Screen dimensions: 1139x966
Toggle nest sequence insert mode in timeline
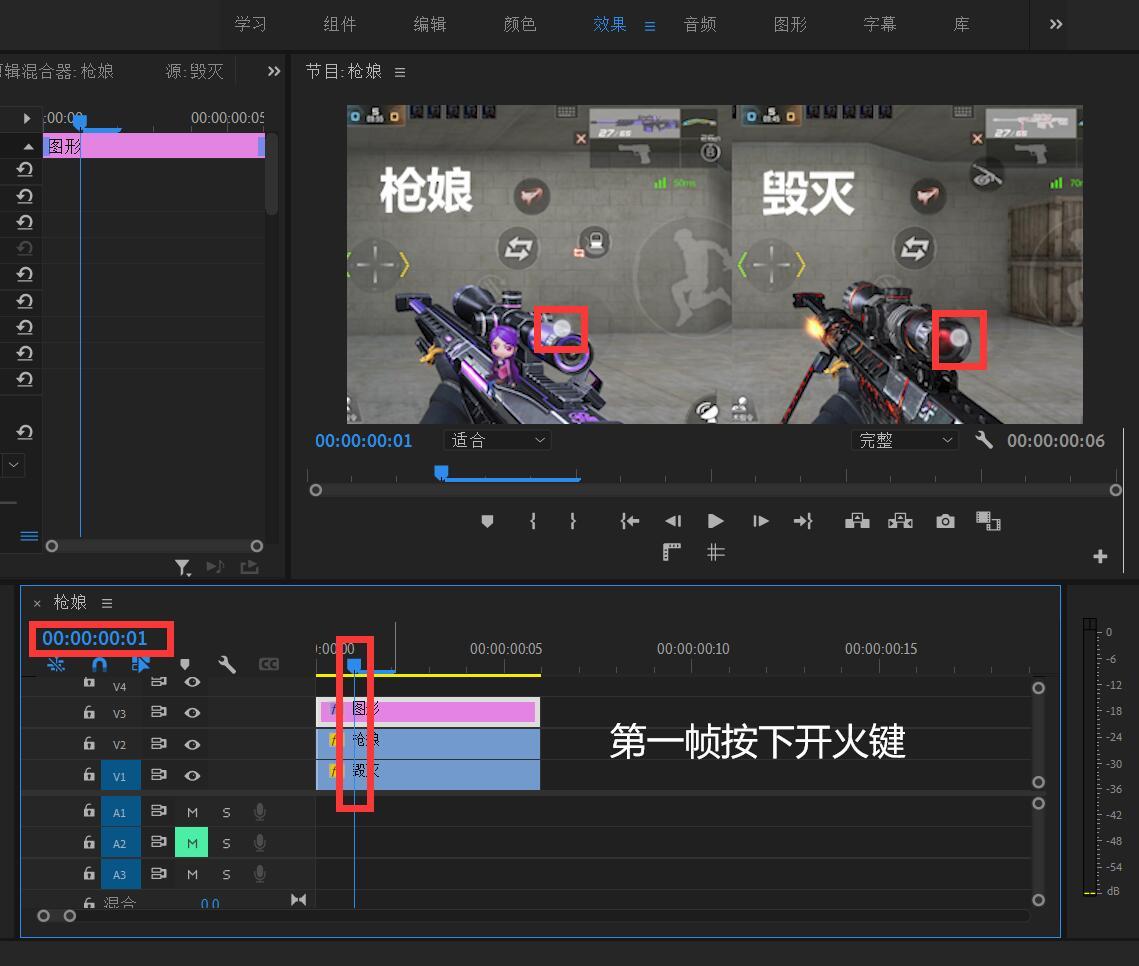click(x=56, y=664)
